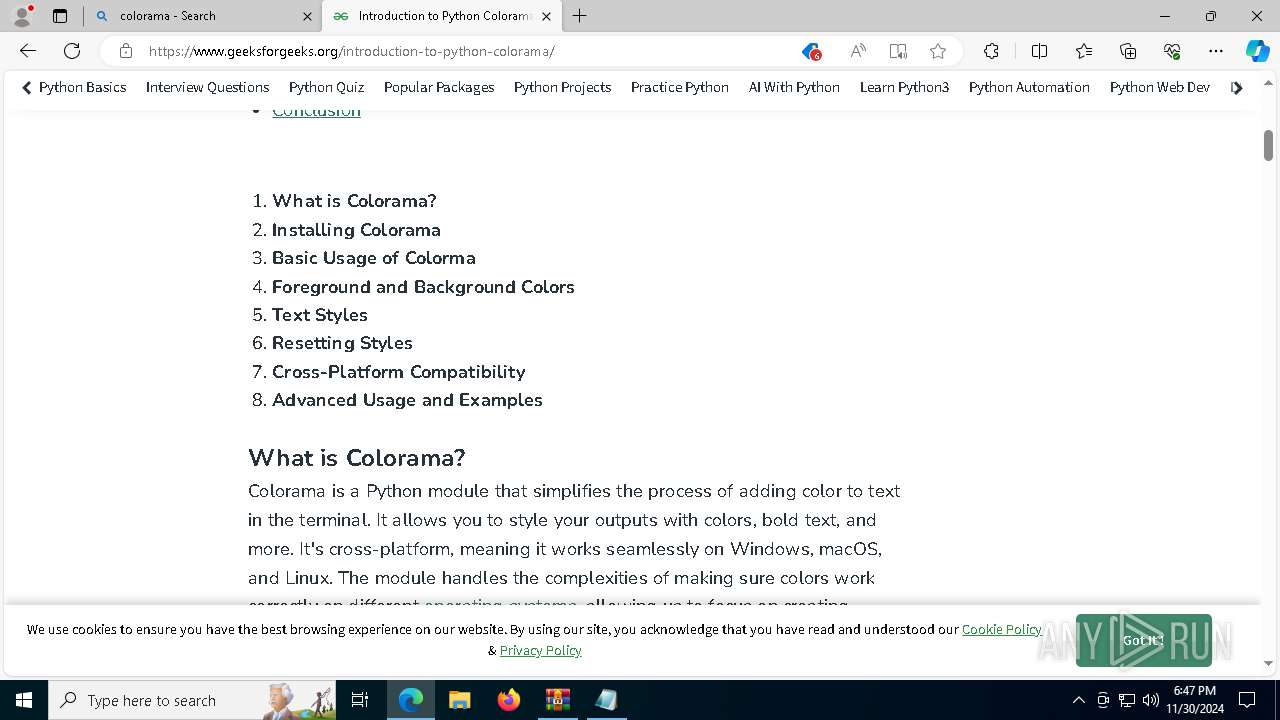
Task: Open the Popular Packages menu item
Action: [x=439, y=87]
